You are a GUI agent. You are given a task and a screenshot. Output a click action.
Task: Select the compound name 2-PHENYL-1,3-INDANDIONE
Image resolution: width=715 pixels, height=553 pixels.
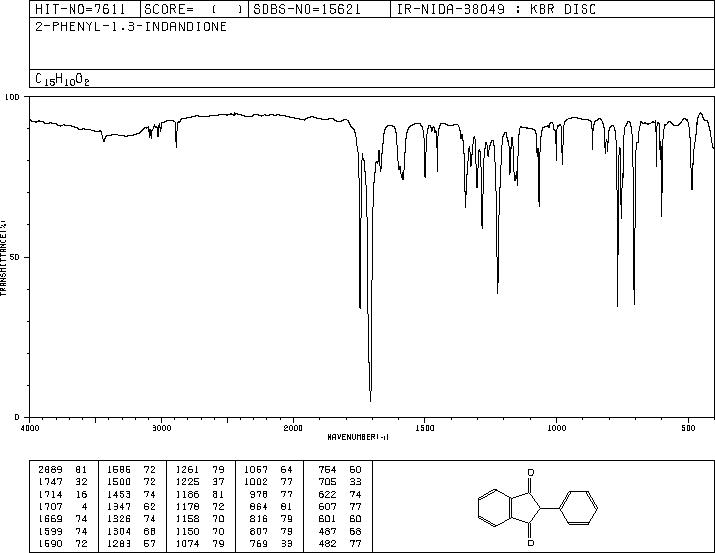131,27
